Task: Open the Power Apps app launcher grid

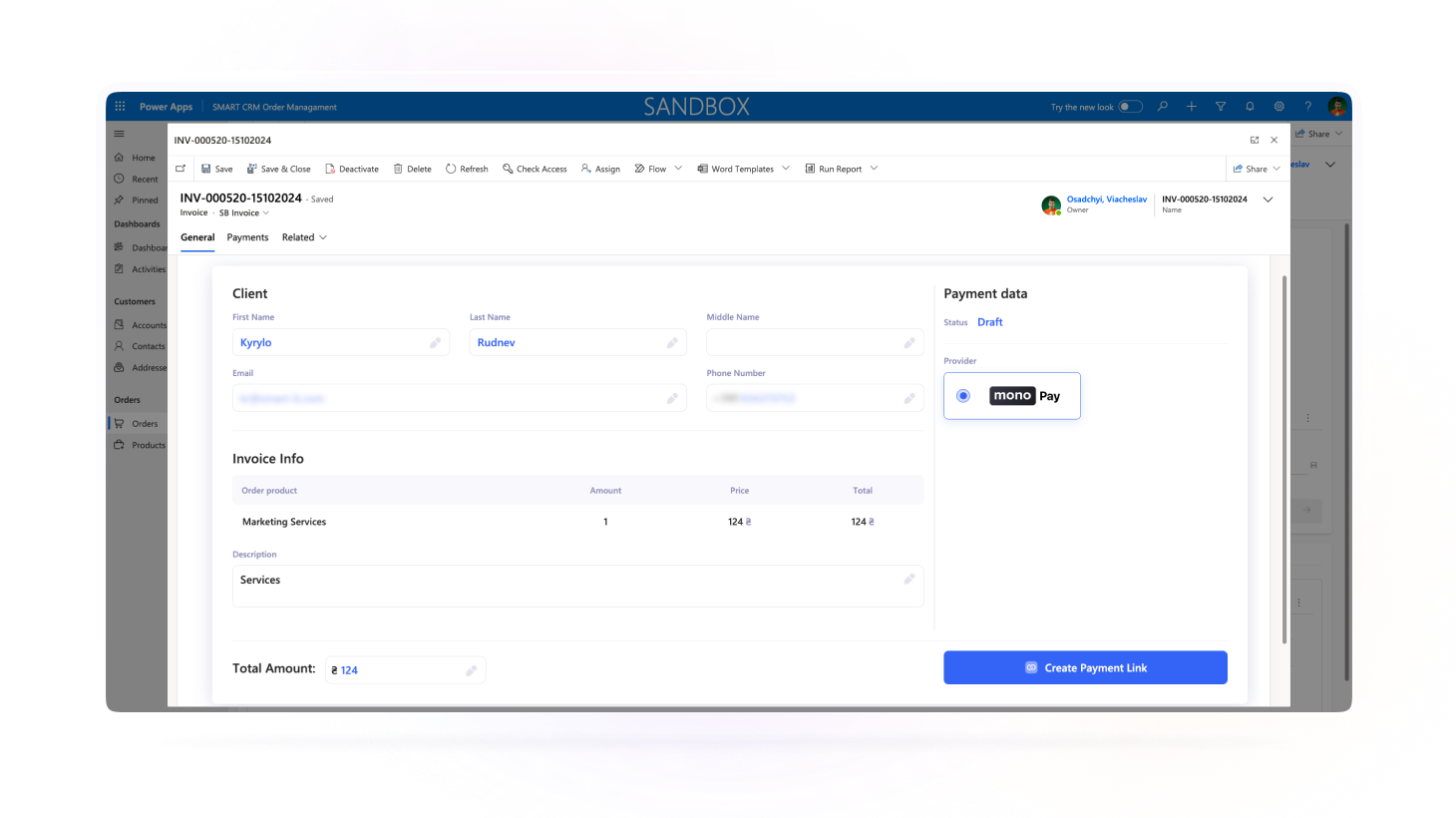Action: (120, 107)
